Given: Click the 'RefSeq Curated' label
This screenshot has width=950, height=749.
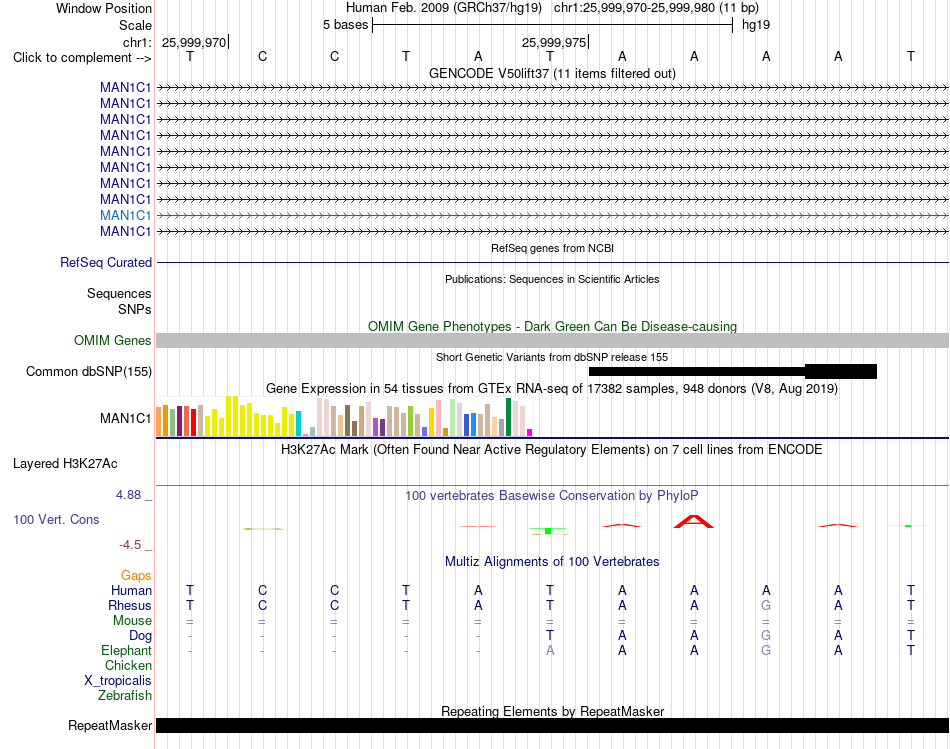Looking at the screenshot, I should [106, 262].
